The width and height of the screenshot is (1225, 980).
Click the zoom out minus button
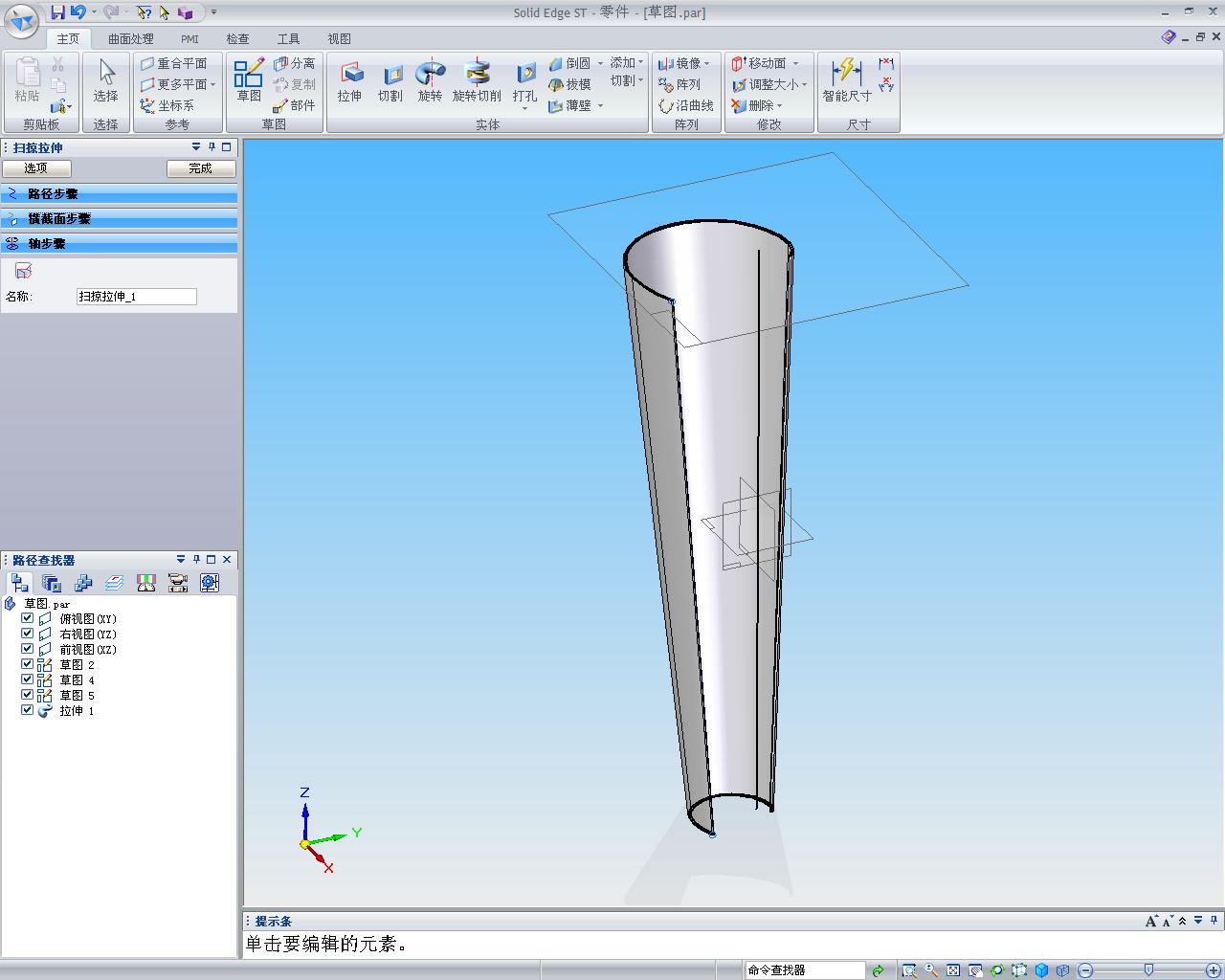(1085, 970)
